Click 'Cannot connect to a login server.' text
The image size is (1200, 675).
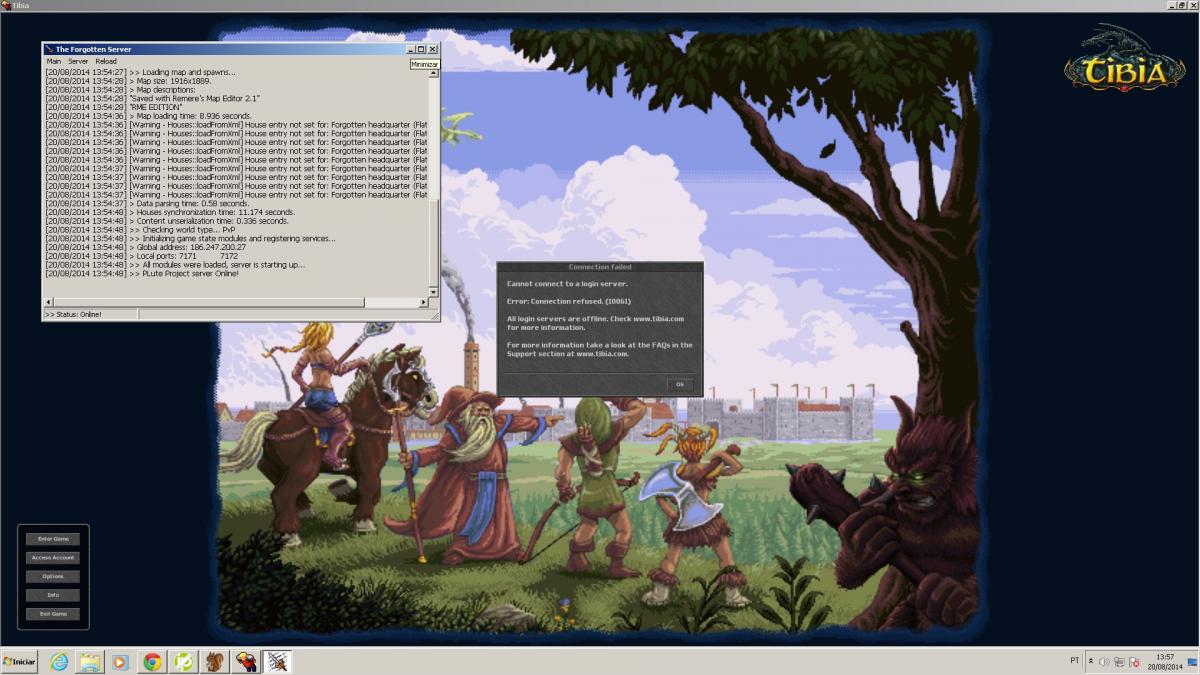pos(567,284)
